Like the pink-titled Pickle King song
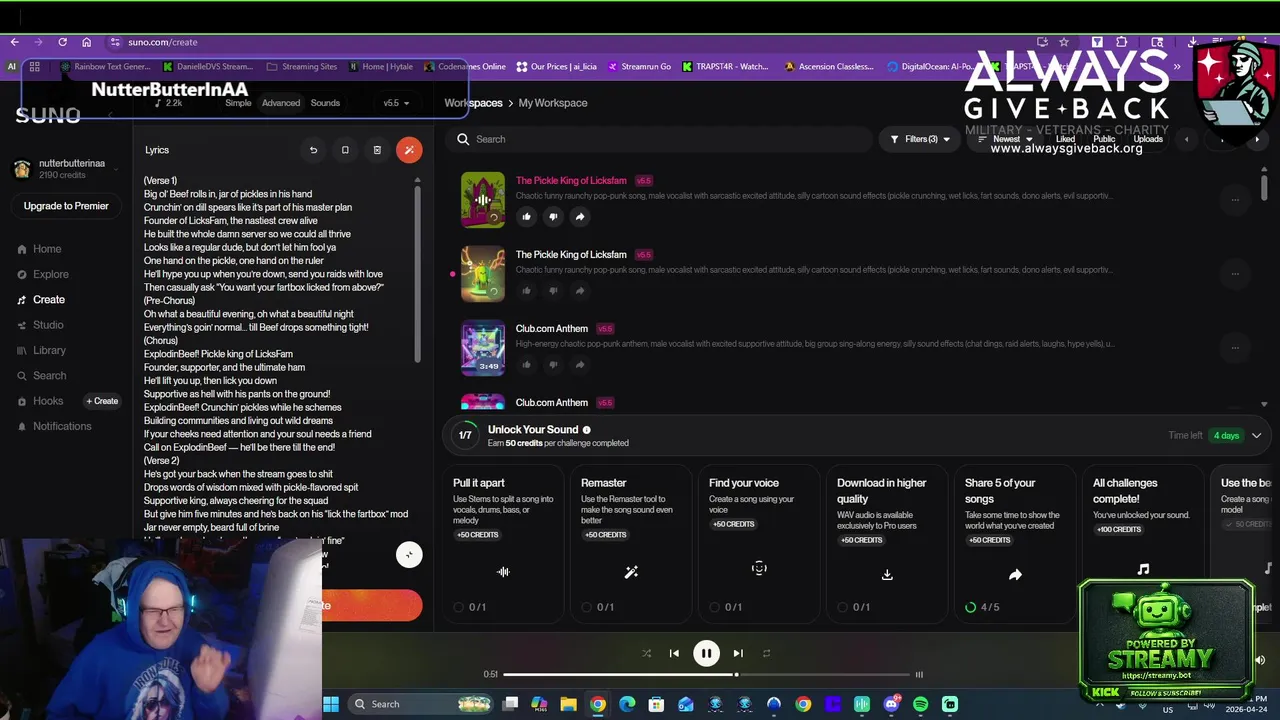 527,216
